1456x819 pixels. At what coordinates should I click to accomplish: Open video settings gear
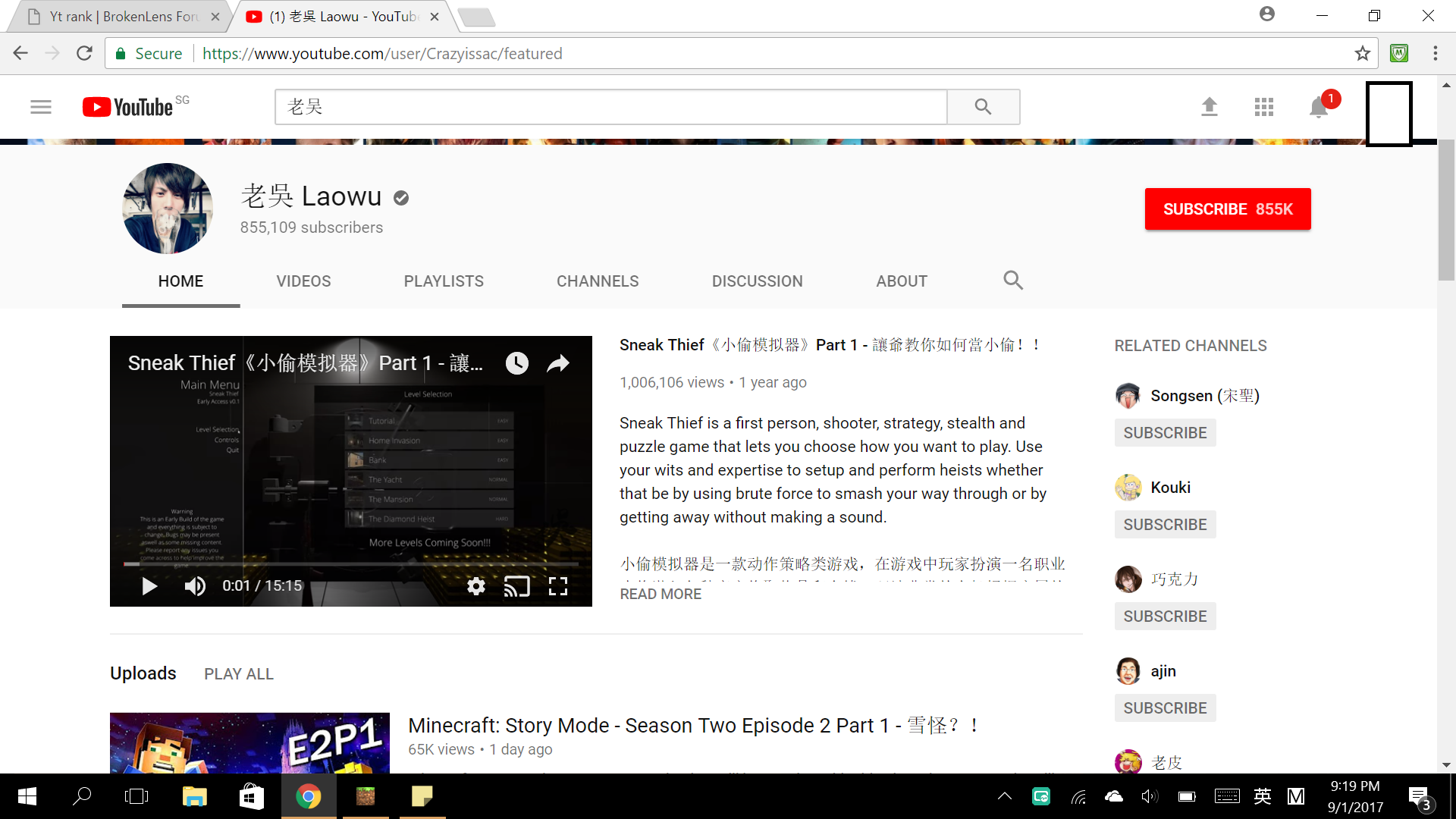(x=476, y=585)
